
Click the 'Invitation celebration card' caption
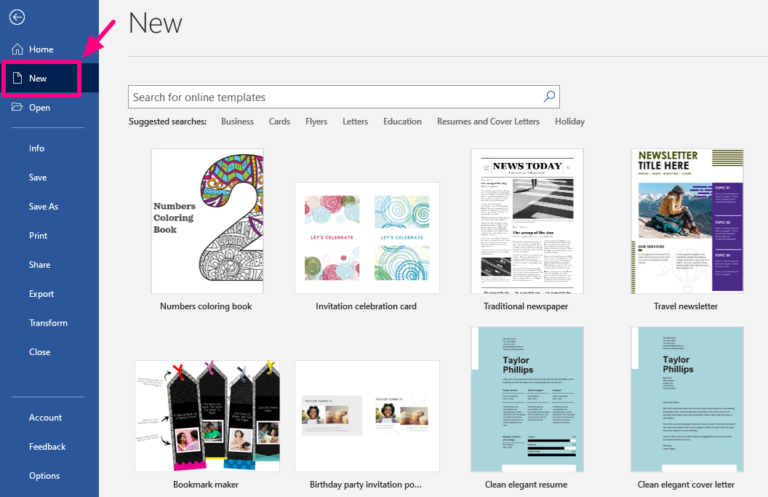[366, 306]
